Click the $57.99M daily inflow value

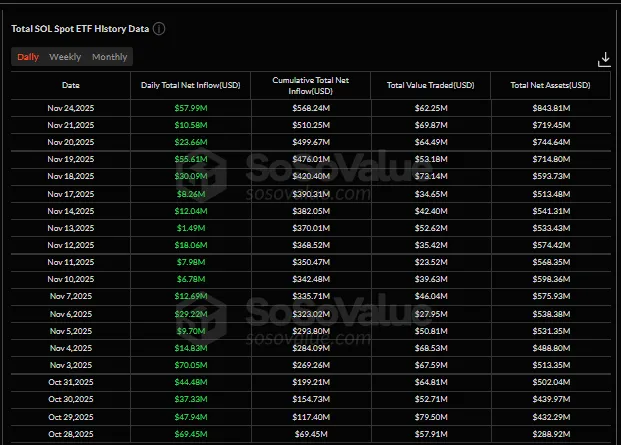(x=191, y=107)
